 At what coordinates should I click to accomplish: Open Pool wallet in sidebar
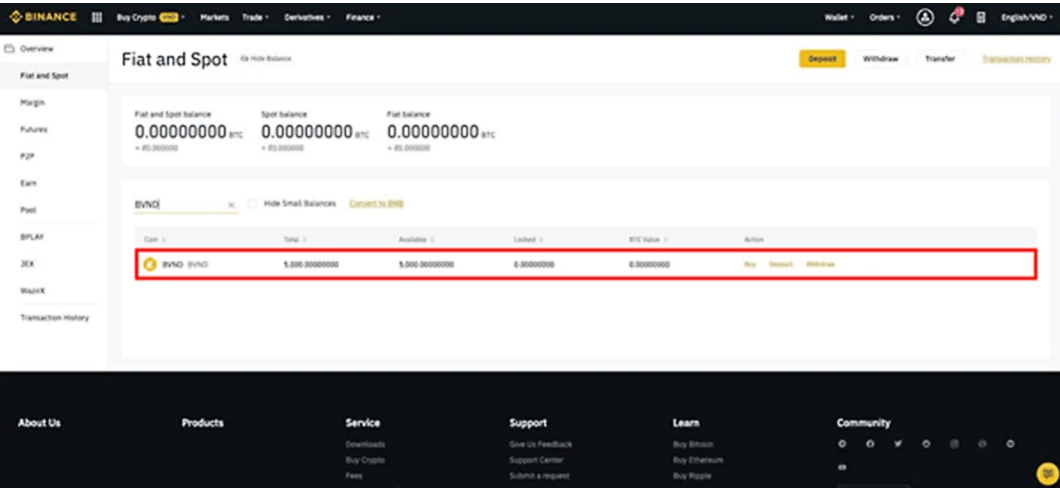pyautogui.click(x=28, y=210)
